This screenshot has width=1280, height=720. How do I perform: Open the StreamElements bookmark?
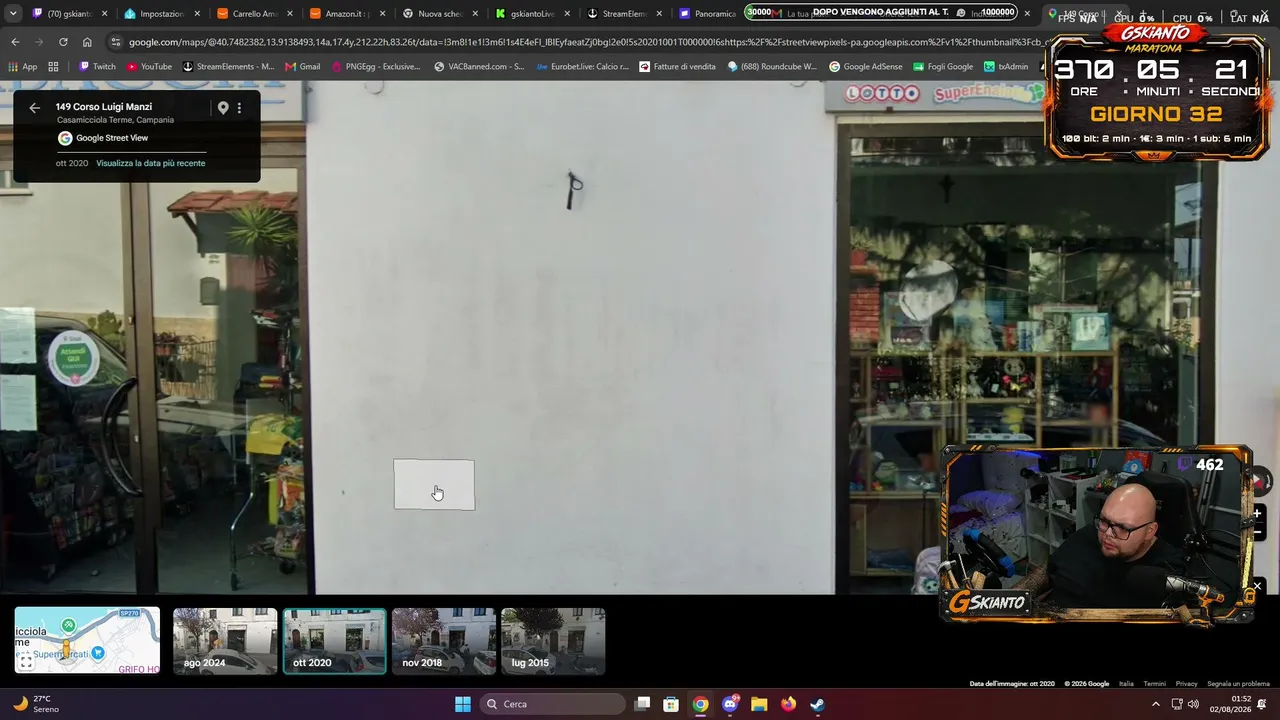(x=228, y=67)
